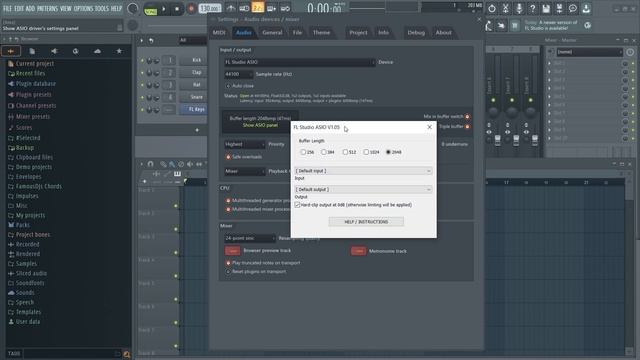Click the playlist speaker mute tool icon
The height and width of the screenshot is (360, 640).
tap(190, 164)
